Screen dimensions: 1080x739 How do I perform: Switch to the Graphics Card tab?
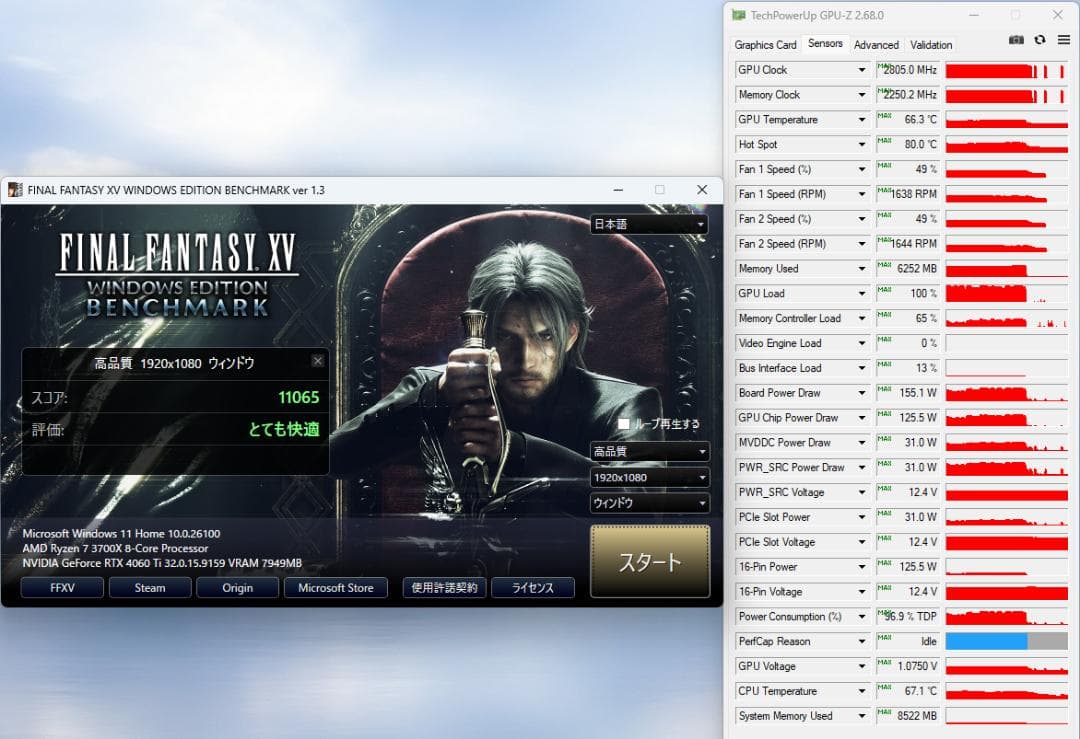[x=765, y=45]
